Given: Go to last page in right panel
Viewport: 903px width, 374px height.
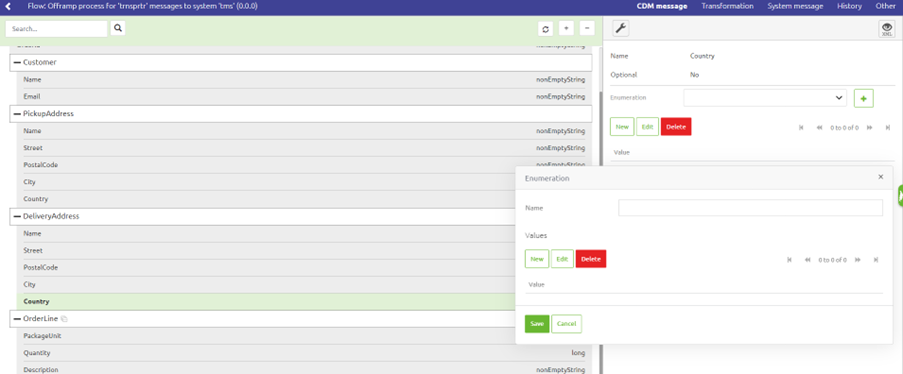Looking at the screenshot, I should click(887, 128).
